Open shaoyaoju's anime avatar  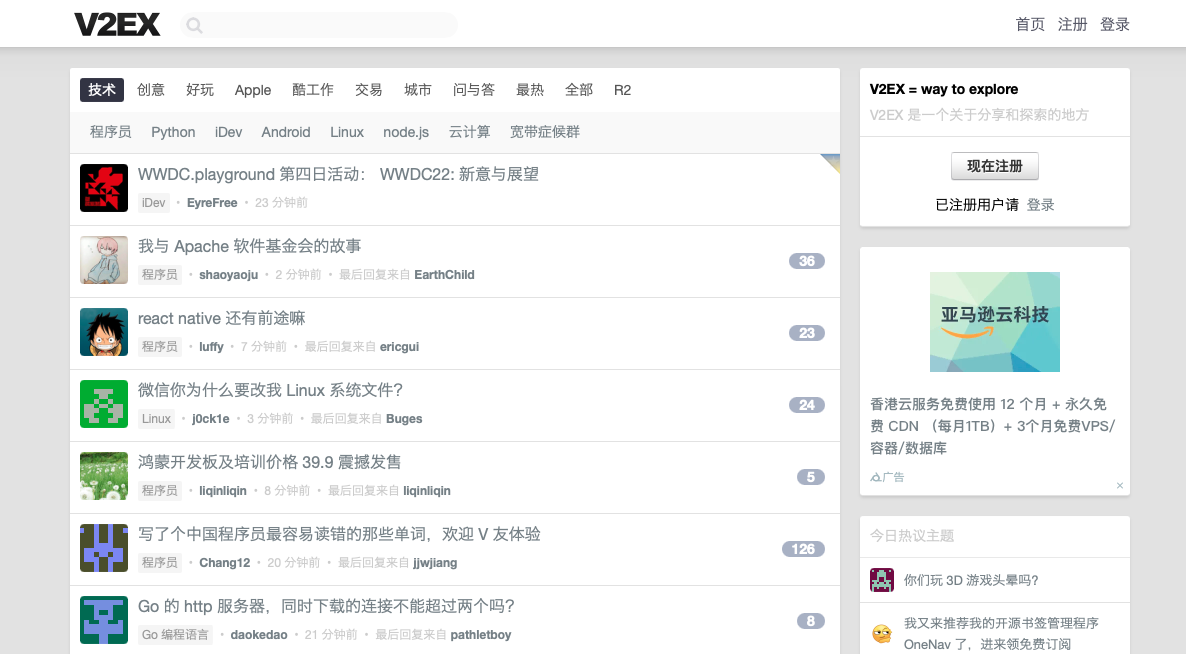(104, 260)
